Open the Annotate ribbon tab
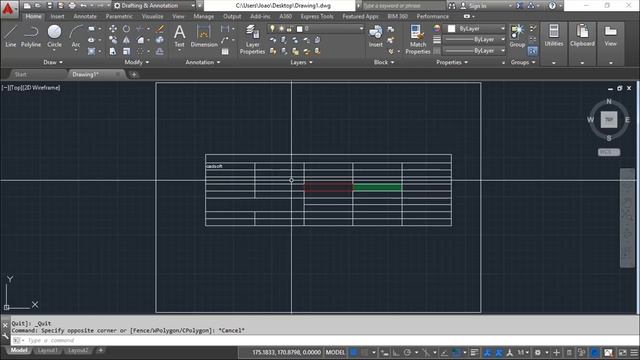 coord(85,16)
